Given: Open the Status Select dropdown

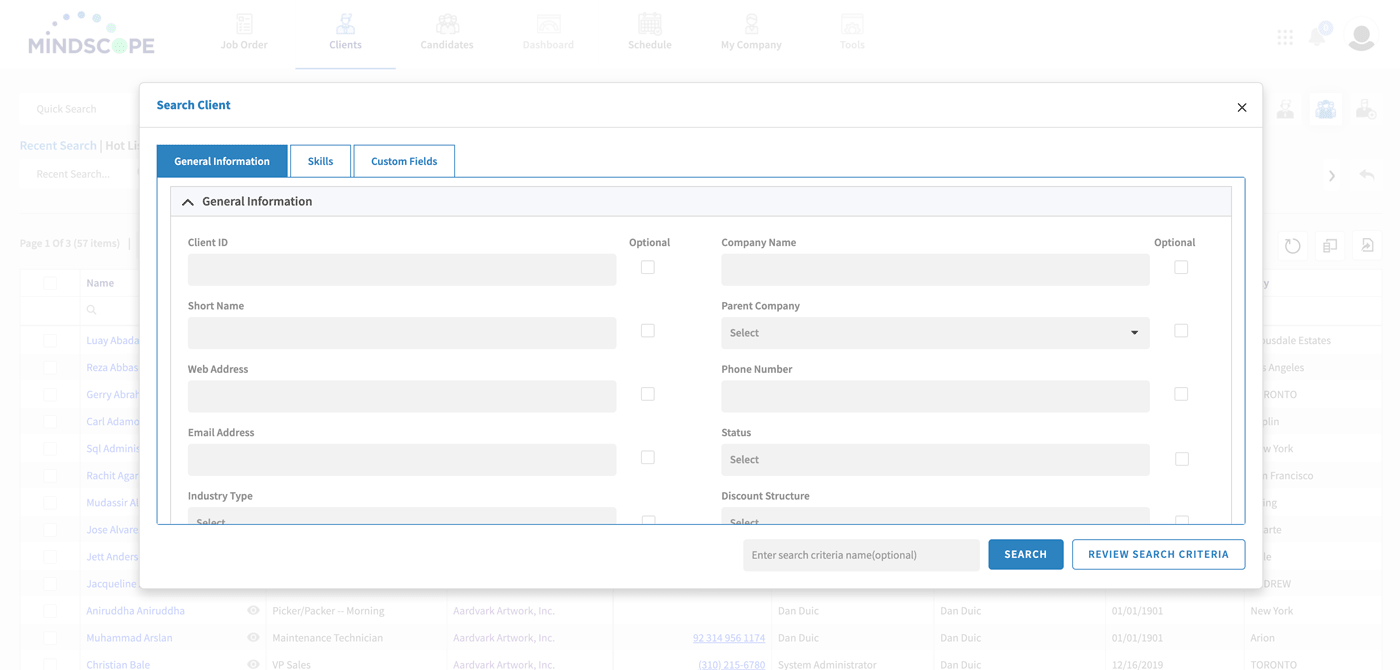Looking at the screenshot, I should tap(934, 459).
